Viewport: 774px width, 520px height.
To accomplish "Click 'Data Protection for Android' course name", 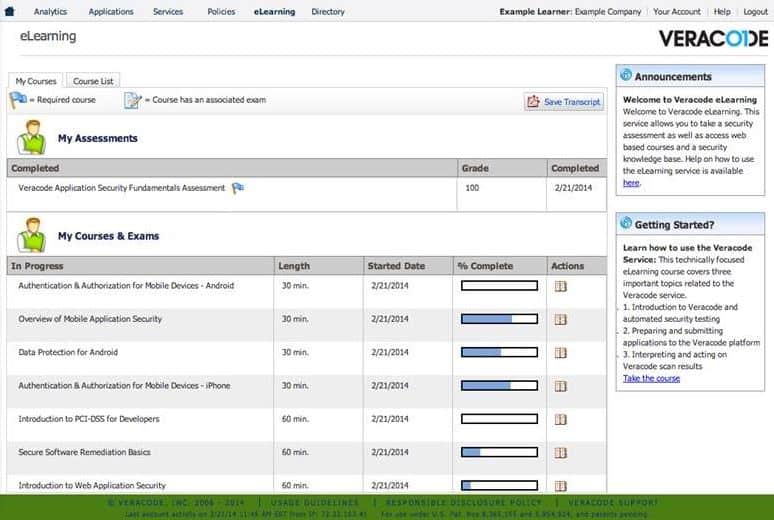I will (x=68, y=352).
